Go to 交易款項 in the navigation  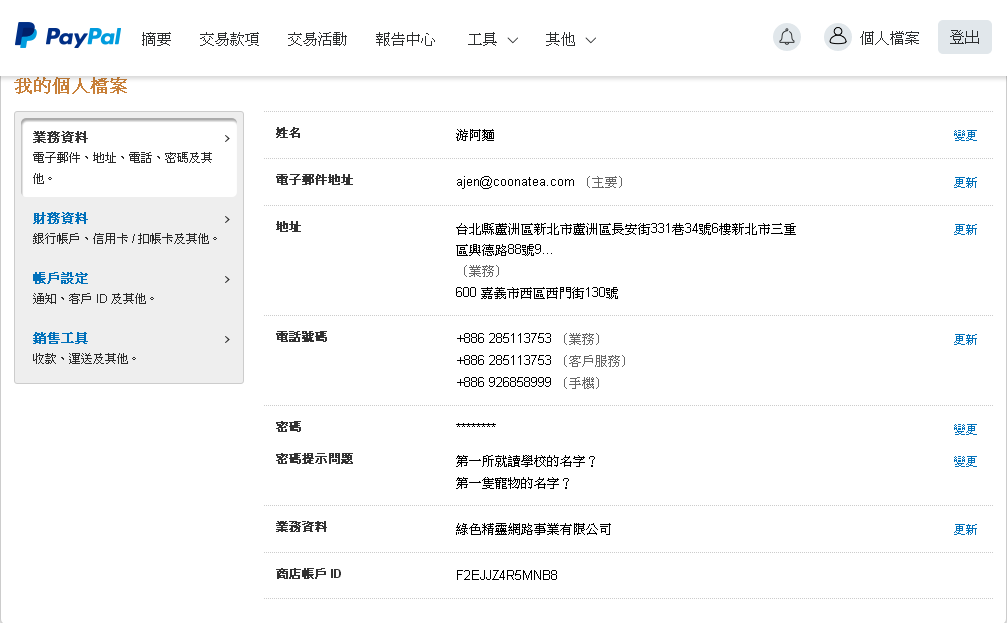(229, 39)
